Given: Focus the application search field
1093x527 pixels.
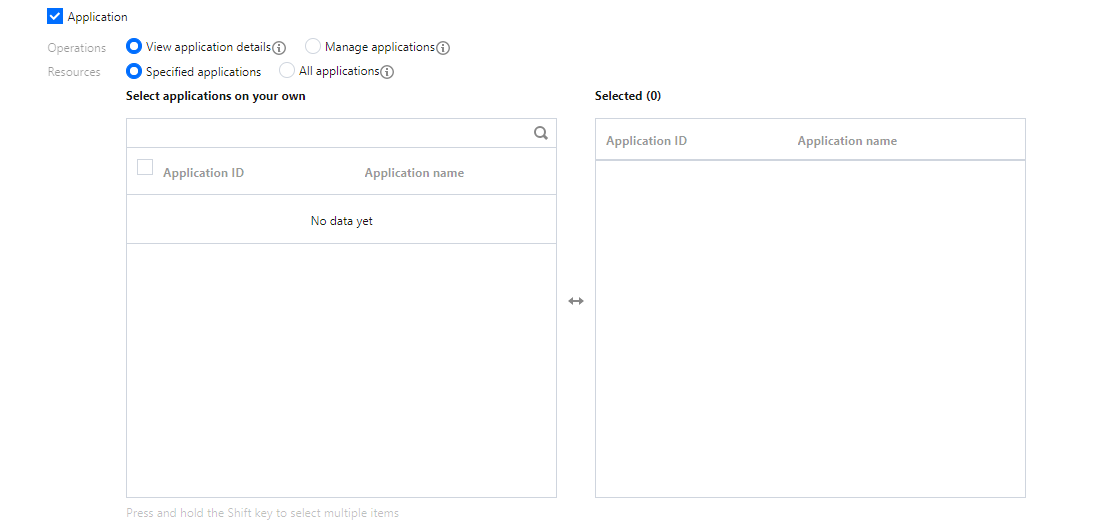Looking at the screenshot, I should click(x=330, y=133).
